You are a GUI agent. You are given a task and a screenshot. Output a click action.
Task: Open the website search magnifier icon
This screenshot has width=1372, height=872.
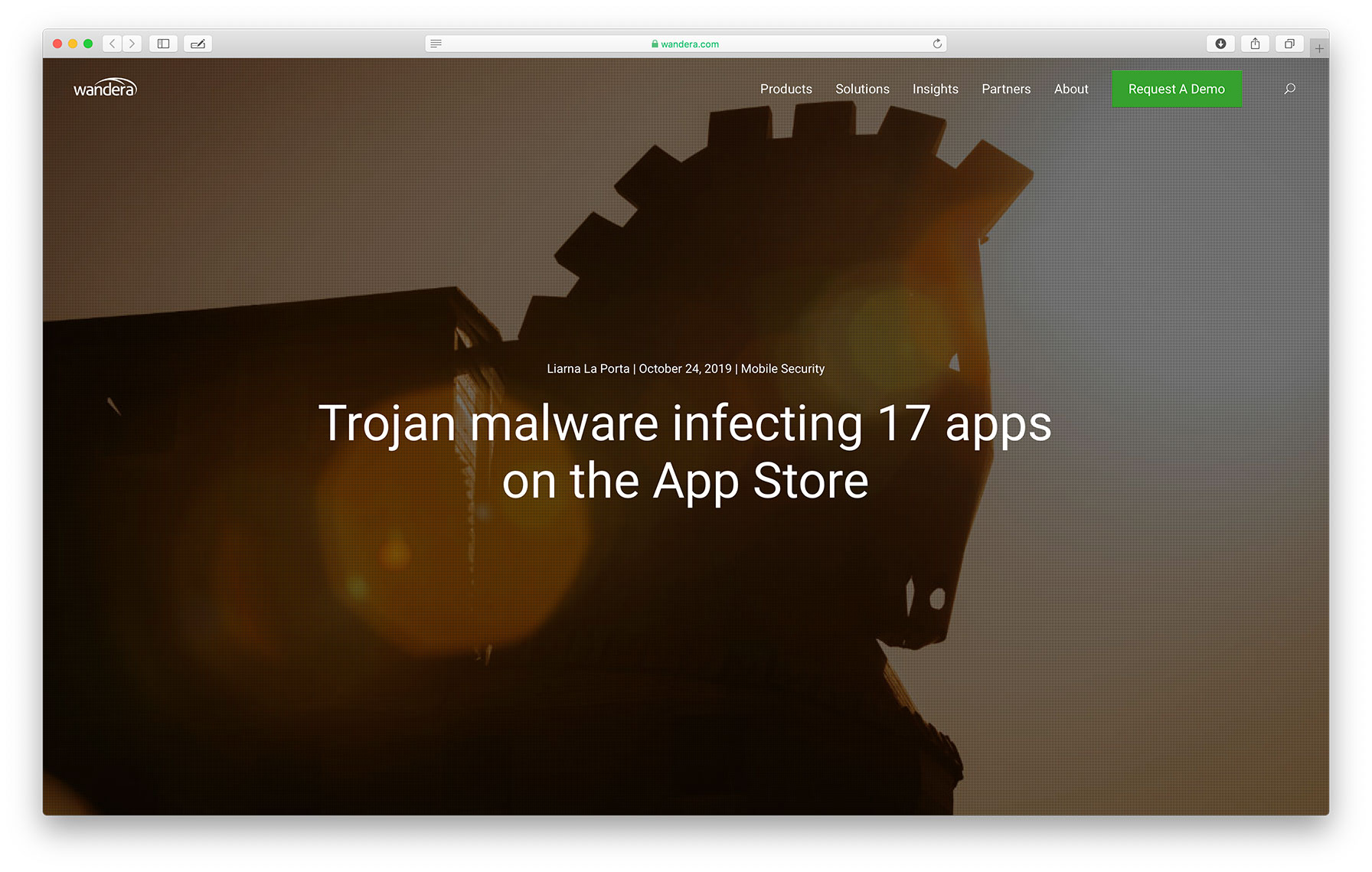click(x=1289, y=89)
